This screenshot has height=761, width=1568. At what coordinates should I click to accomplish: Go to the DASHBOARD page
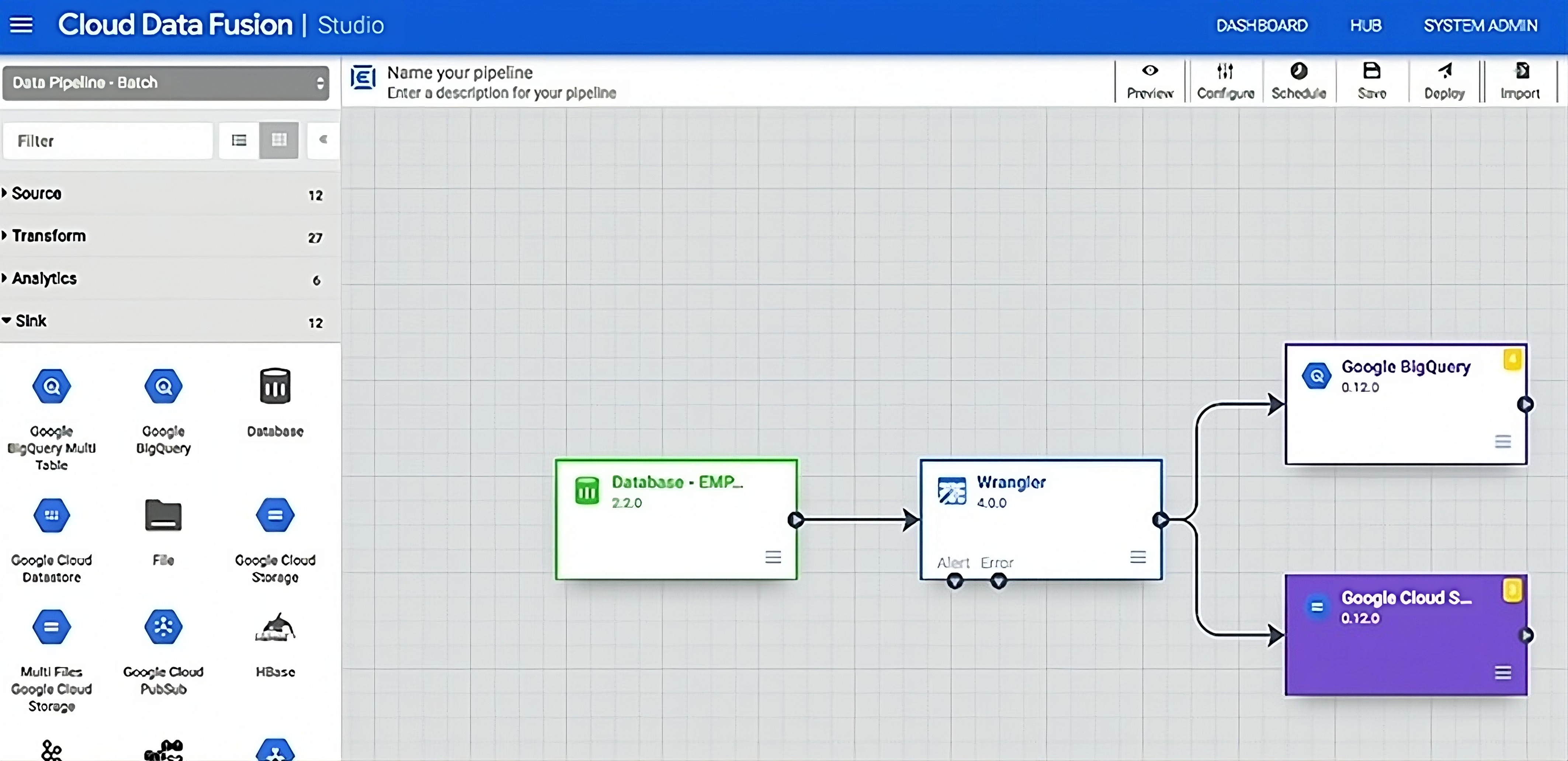point(1261,25)
